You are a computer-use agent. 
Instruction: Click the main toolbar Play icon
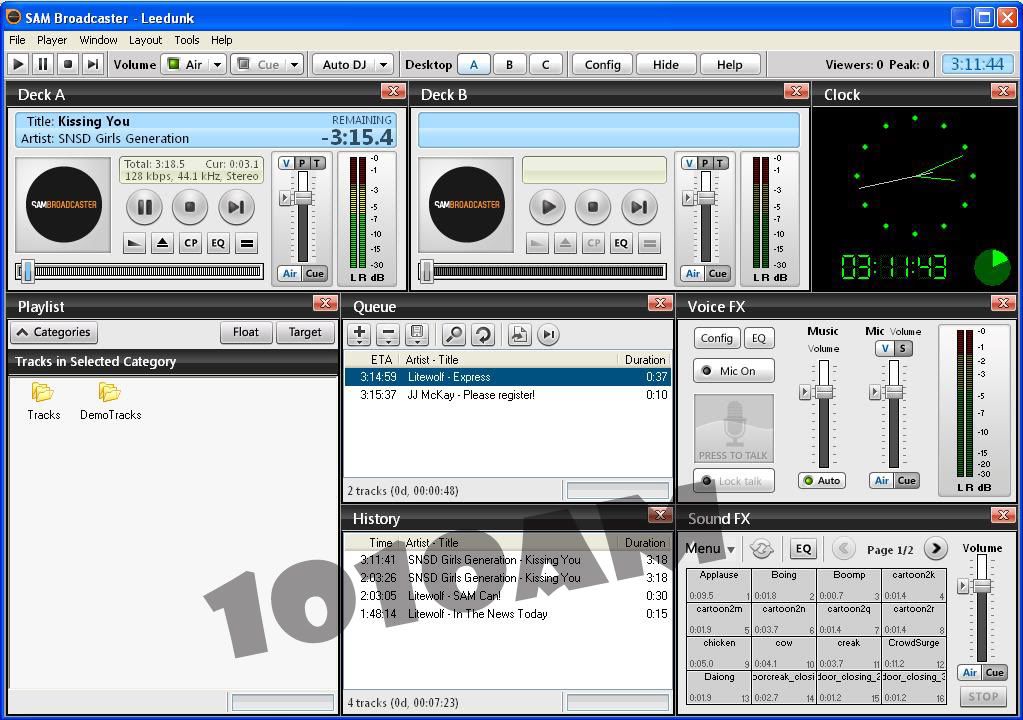[18, 64]
